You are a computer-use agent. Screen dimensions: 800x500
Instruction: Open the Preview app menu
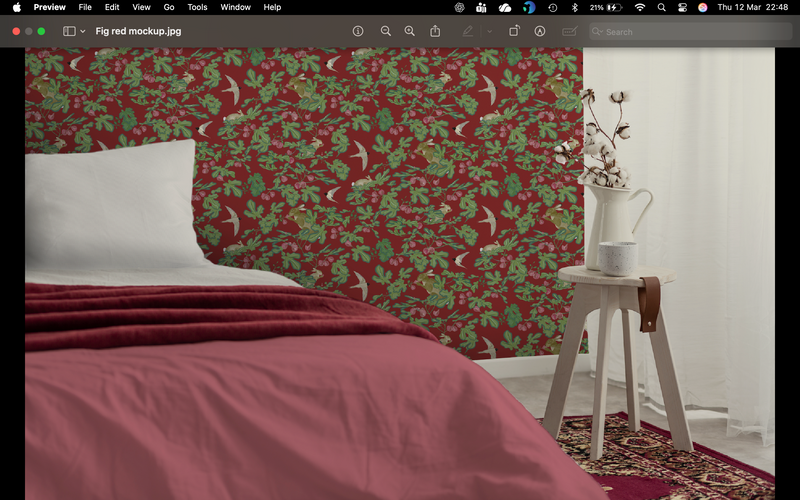pos(49,7)
